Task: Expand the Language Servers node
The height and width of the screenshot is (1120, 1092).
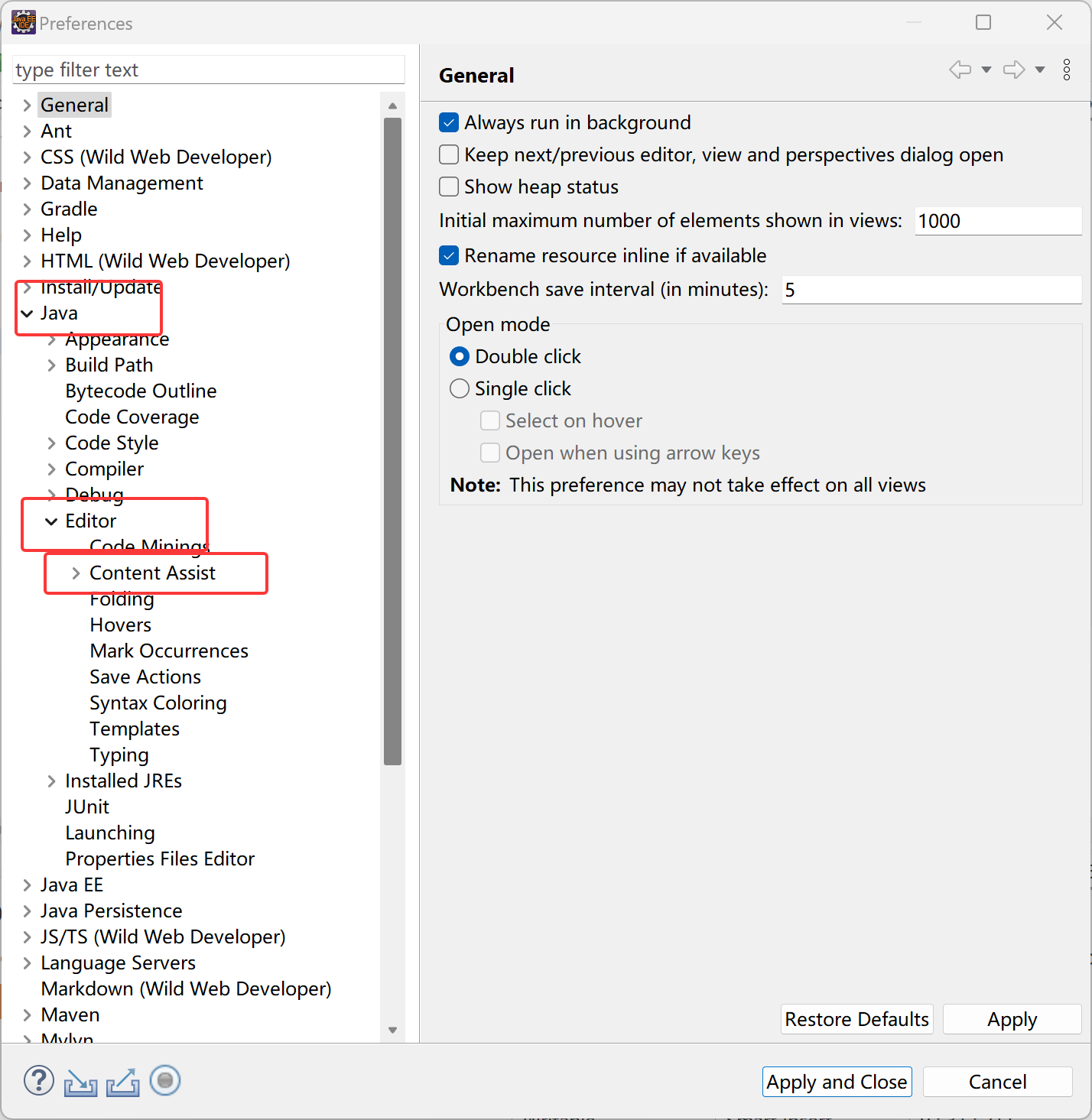Action: pyautogui.click(x=28, y=963)
